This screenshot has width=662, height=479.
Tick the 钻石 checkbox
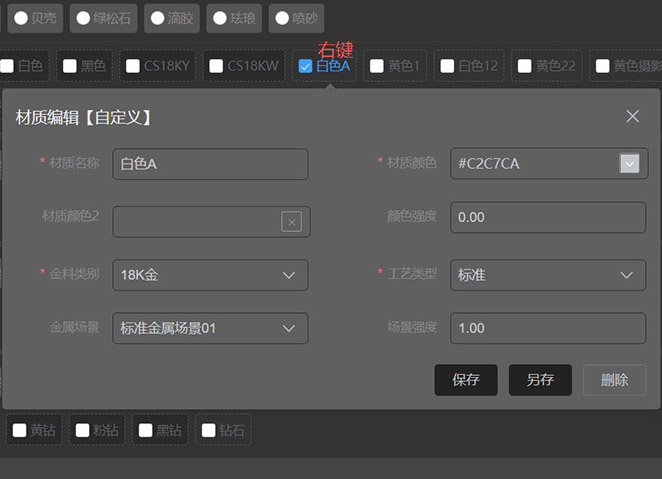pos(208,430)
